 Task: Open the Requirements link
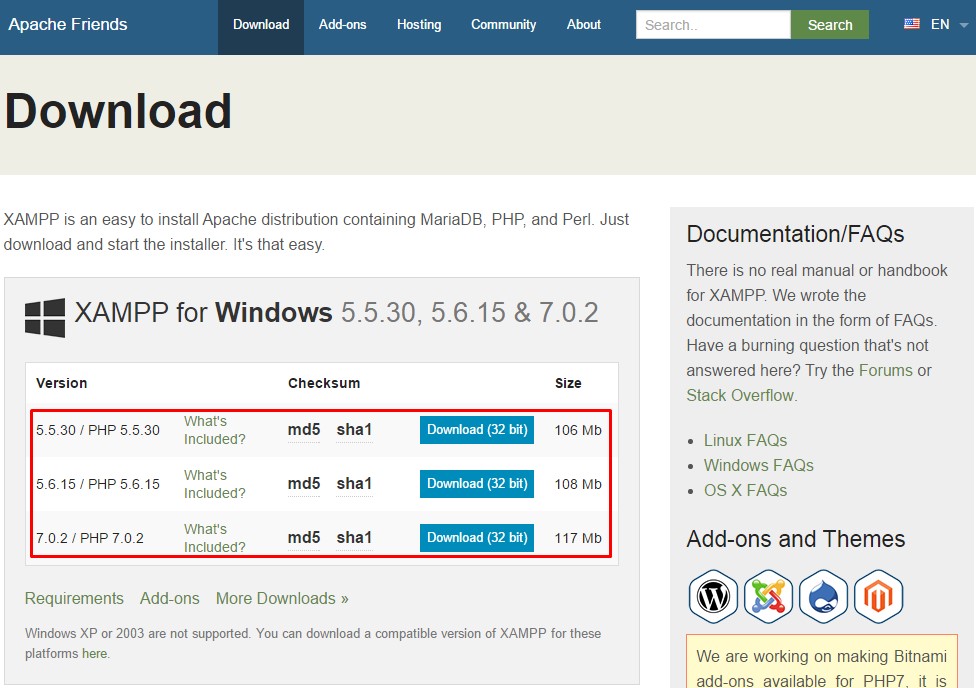click(74, 598)
